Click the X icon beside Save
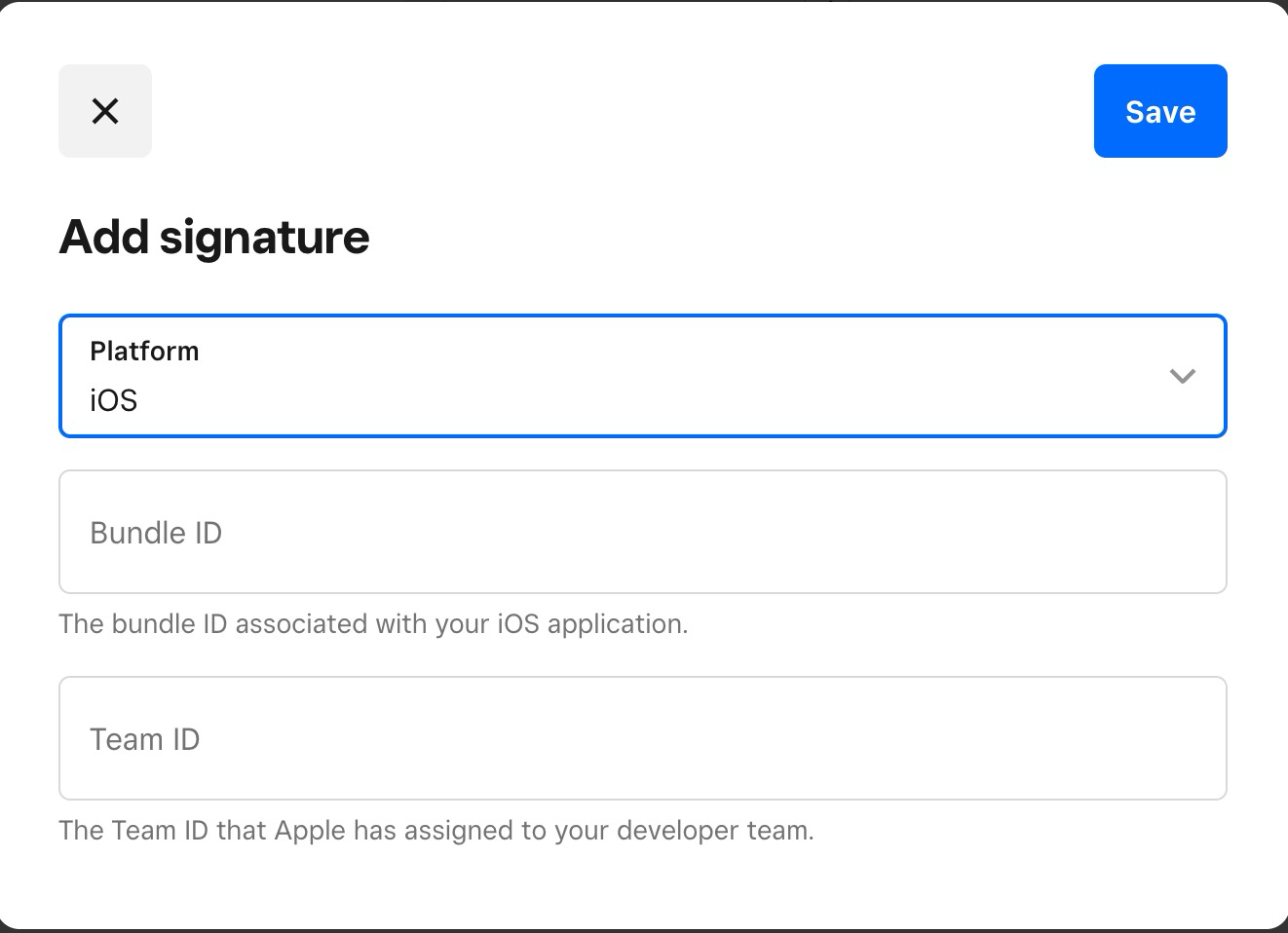The image size is (1288, 933). (x=105, y=111)
